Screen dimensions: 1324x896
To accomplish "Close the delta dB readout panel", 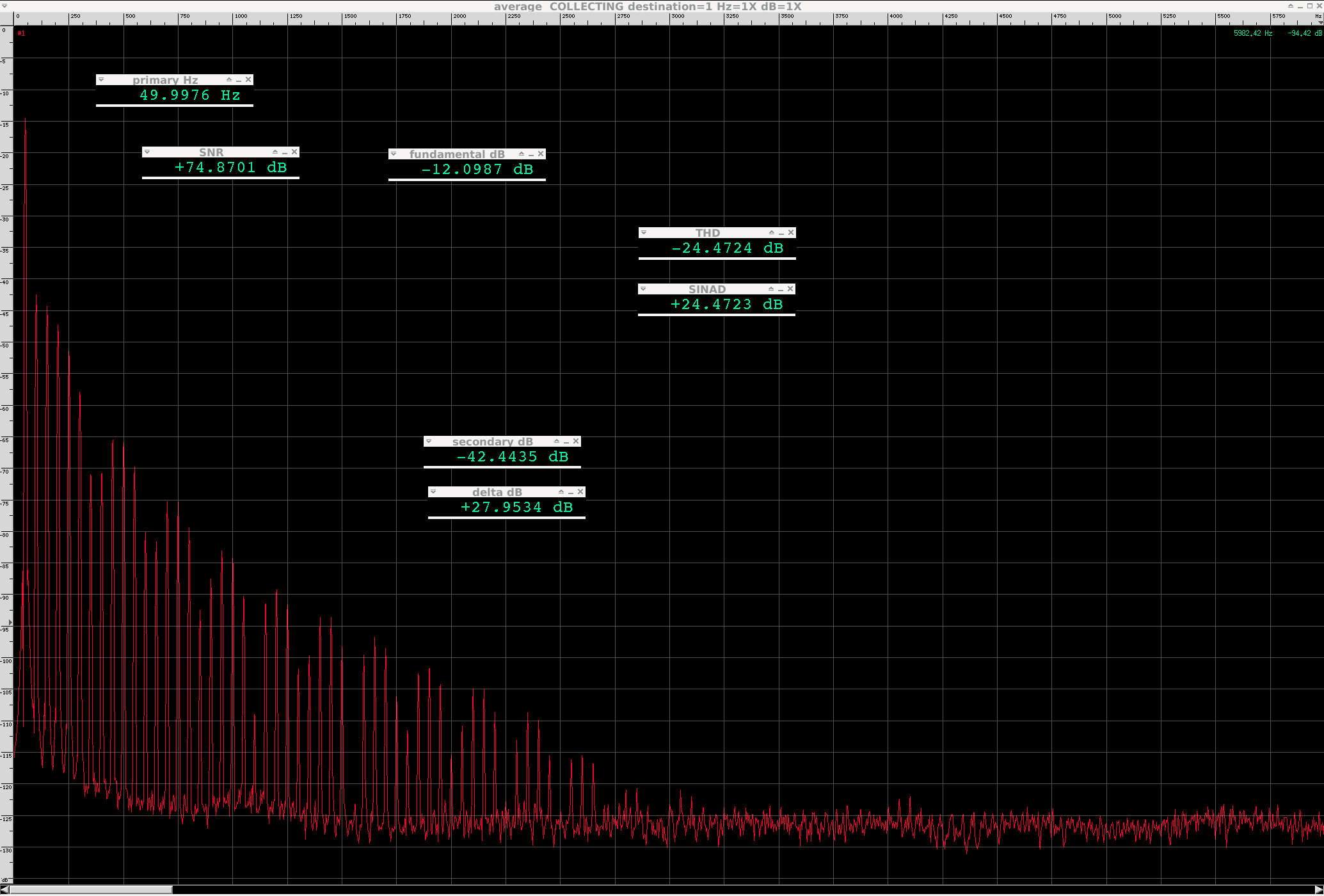I will tap(580, 492).
